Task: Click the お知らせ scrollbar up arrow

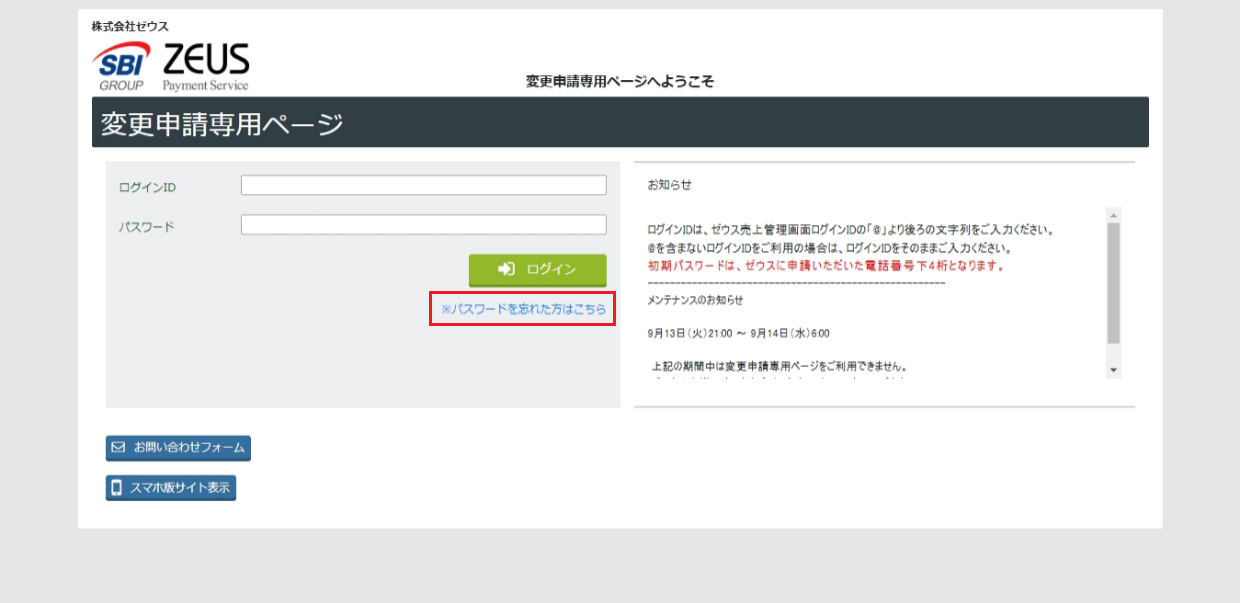Action: click(1114, 214)
